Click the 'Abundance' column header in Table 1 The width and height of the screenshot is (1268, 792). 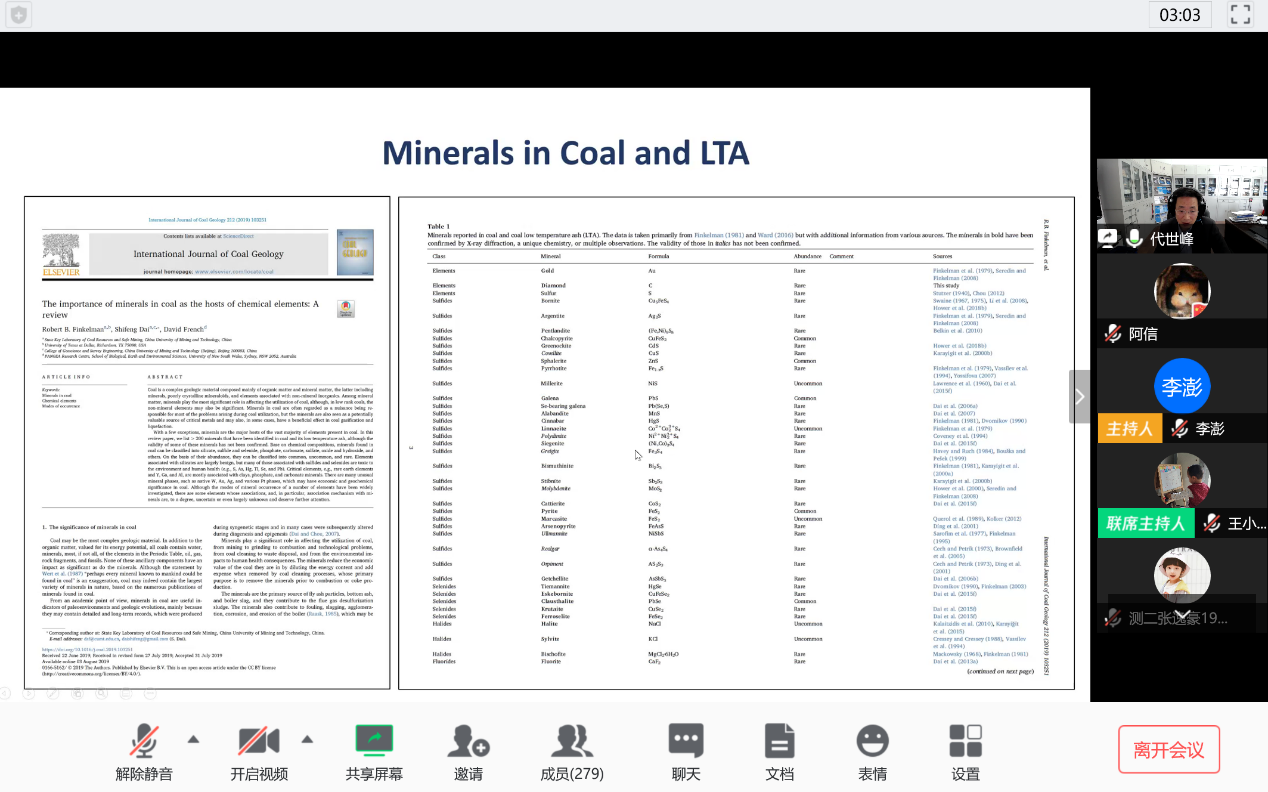807,257
